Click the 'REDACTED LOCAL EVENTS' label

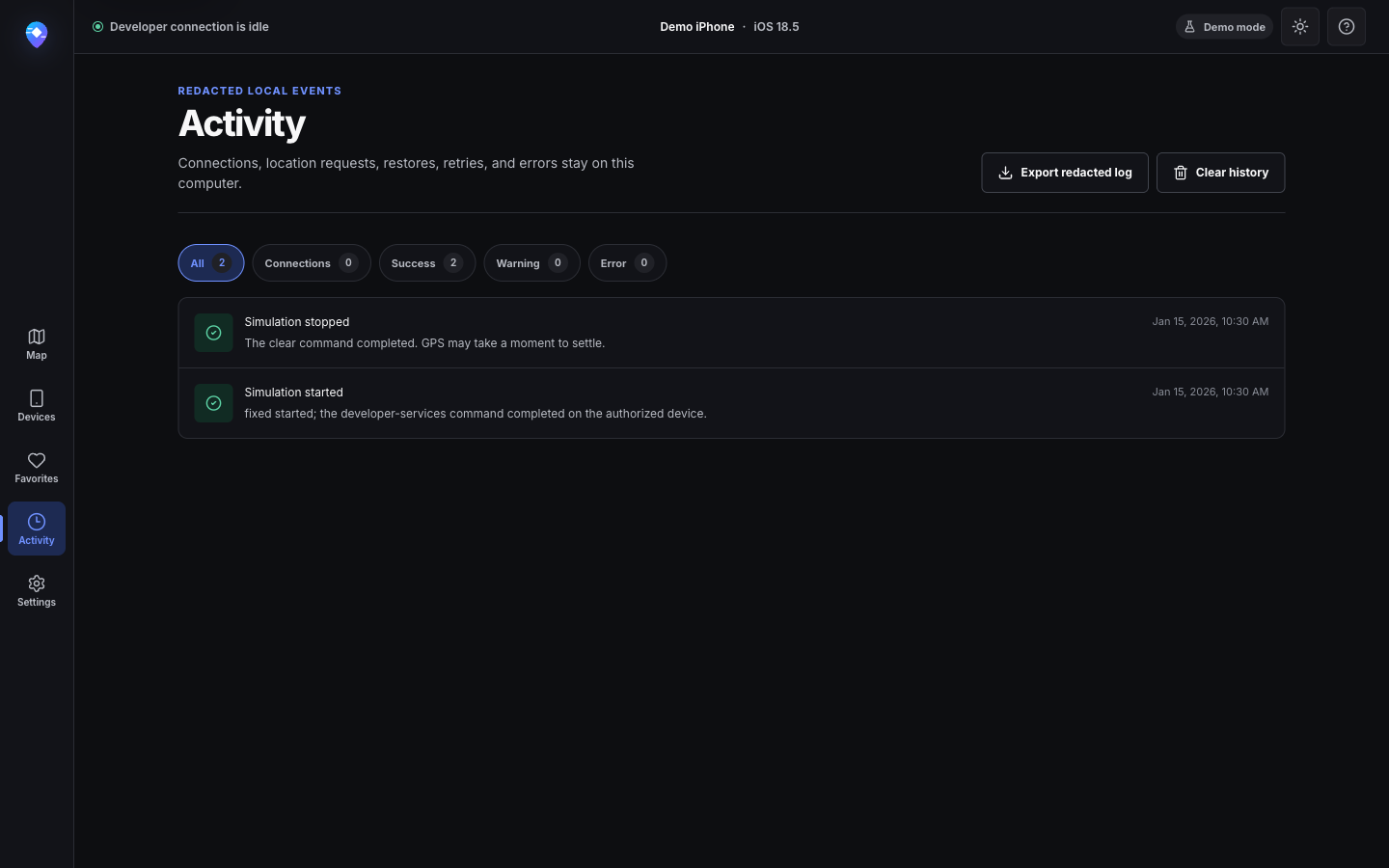click(259, 91)
